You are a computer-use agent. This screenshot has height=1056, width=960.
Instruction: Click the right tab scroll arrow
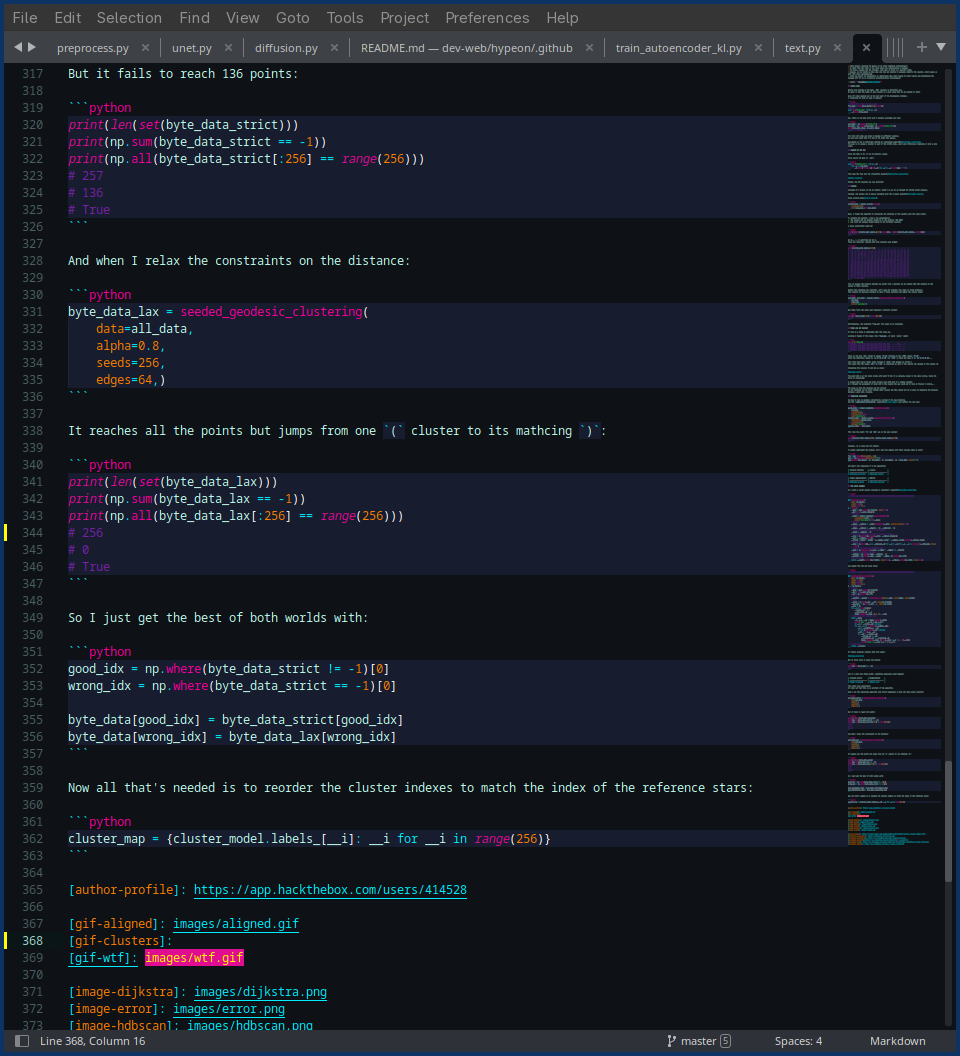pyautogui.click(x=32, y=47)
